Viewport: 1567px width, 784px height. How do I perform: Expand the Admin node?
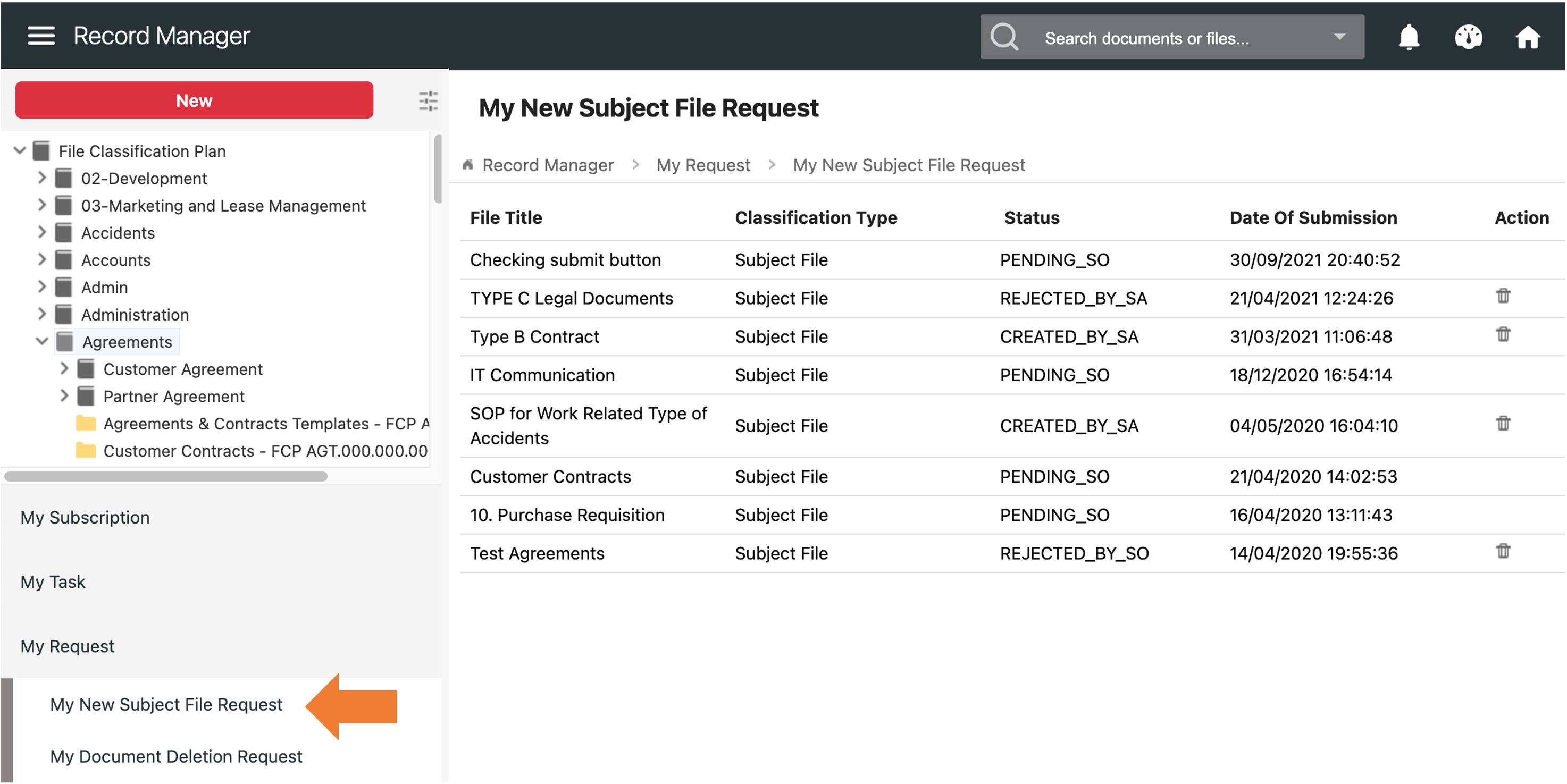point(41,286)
